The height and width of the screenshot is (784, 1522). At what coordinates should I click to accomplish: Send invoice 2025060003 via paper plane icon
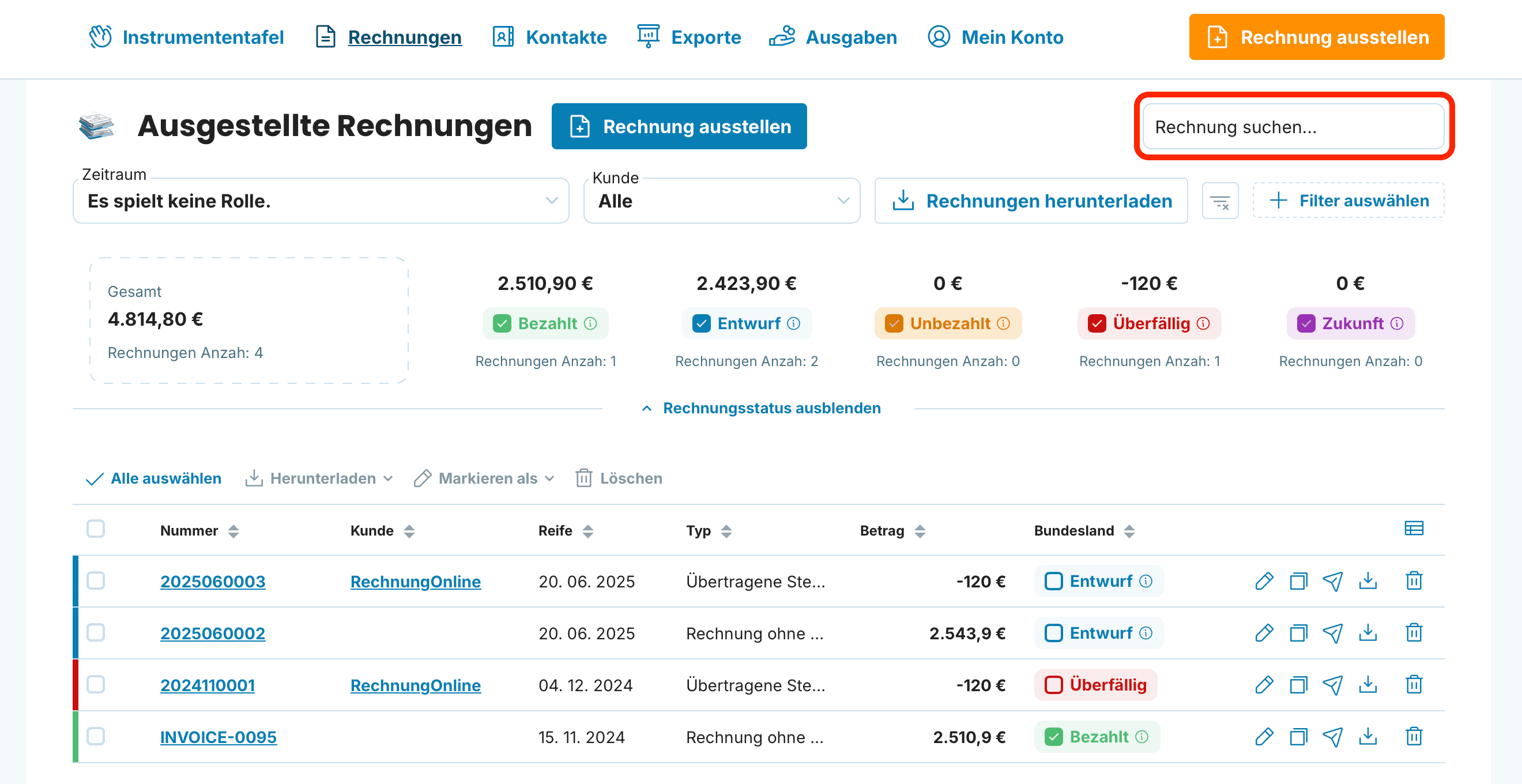click(x=1332, y=581)
